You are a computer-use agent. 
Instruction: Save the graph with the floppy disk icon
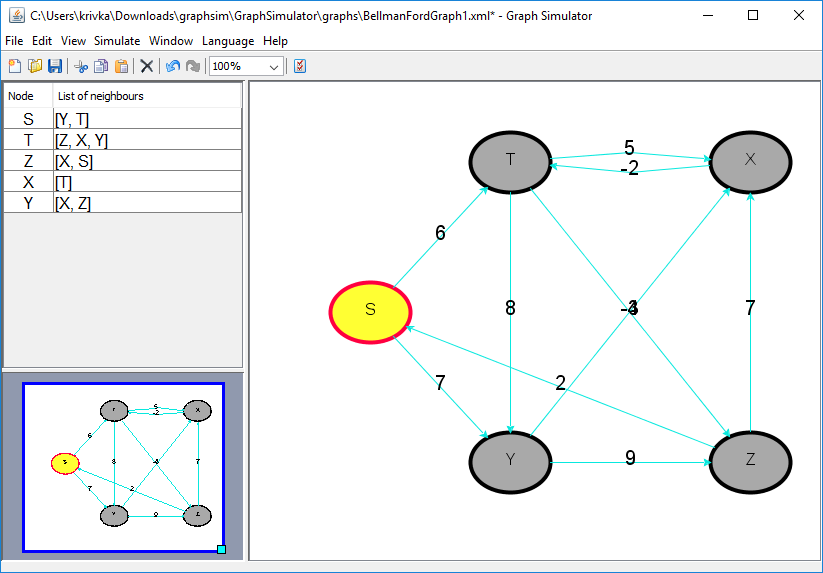pos(55,66)
